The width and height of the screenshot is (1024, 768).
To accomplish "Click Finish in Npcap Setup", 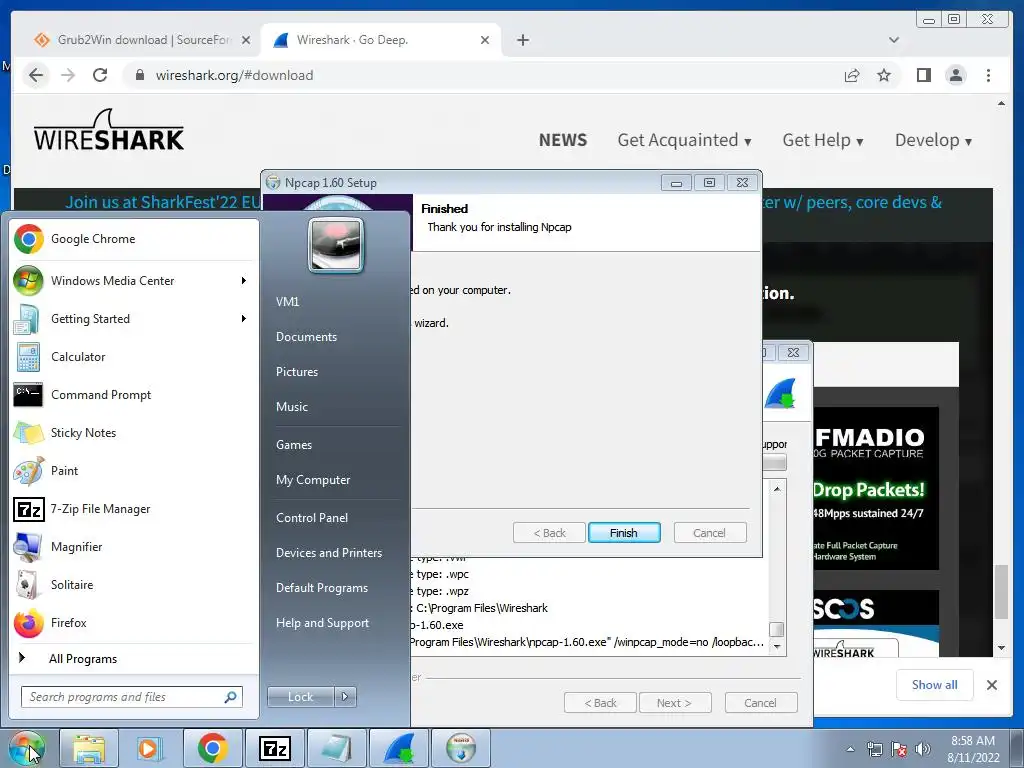I will pos(624,533).
